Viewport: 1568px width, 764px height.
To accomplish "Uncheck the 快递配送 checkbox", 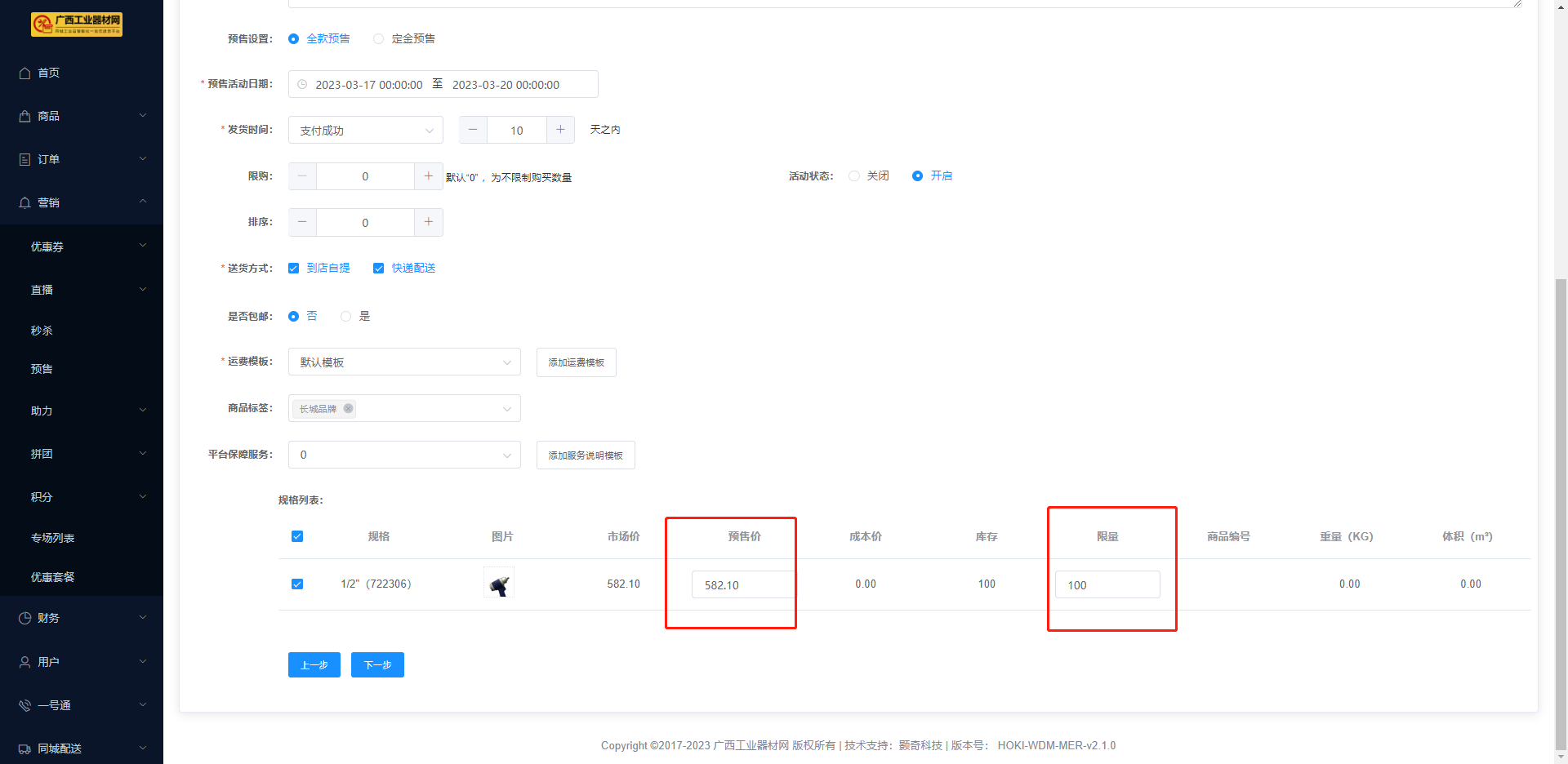I will pyautogui.click(x=379, y=269).
